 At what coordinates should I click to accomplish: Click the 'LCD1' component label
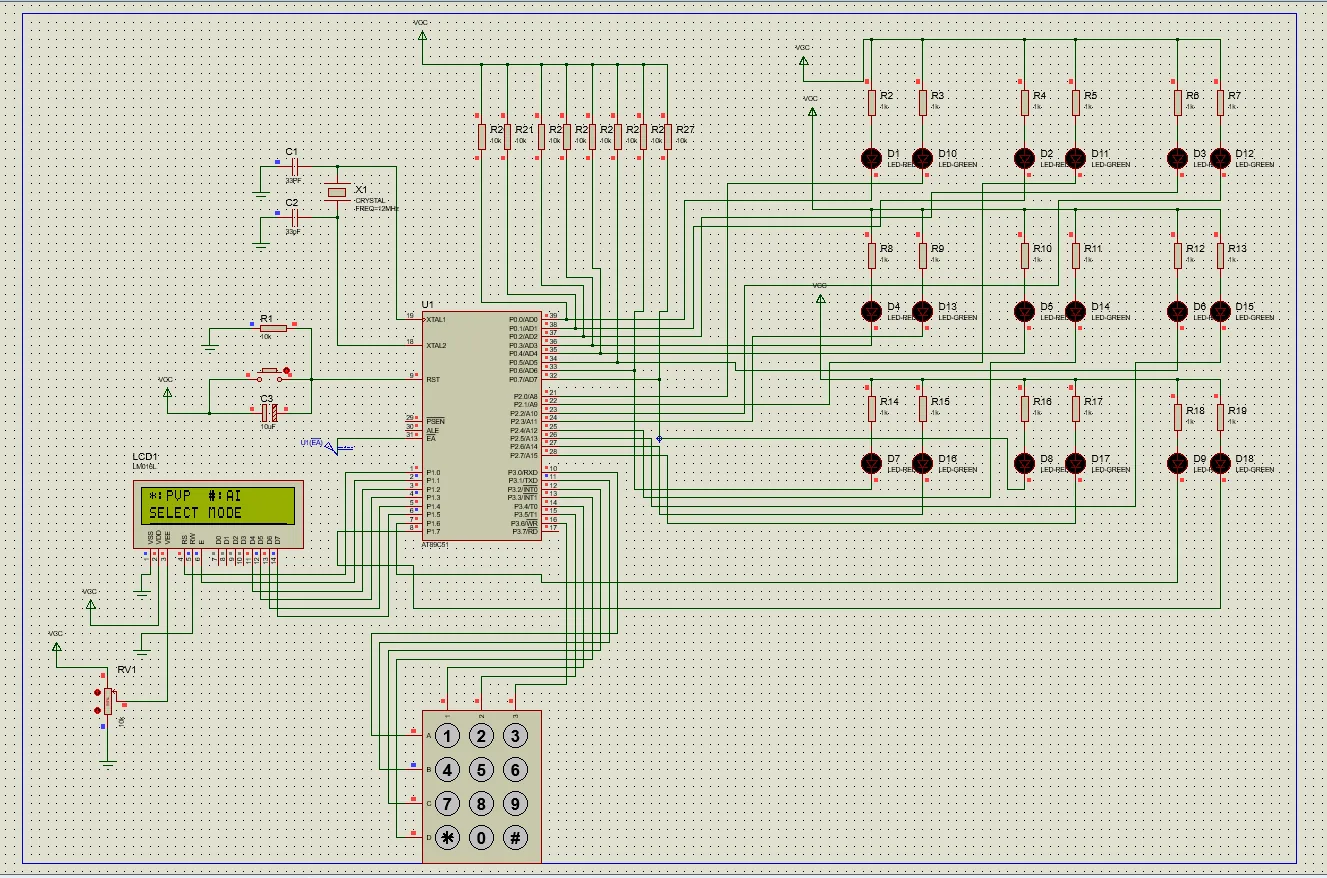pyautogui.click(x=146, y=457)
